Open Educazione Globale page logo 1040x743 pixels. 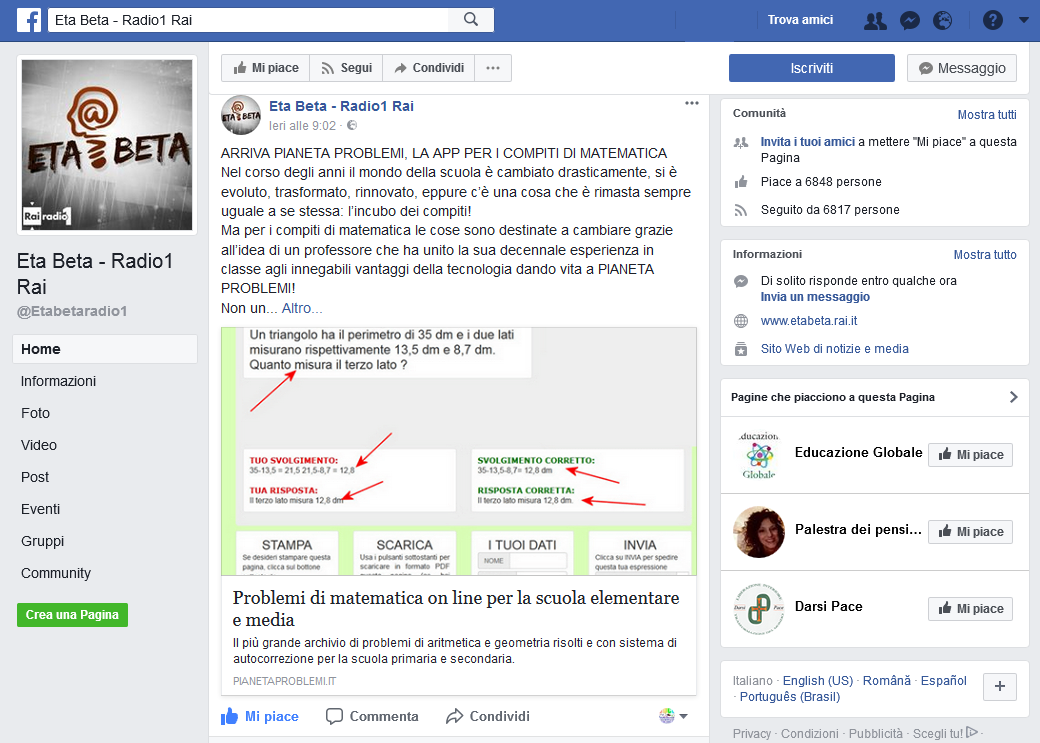pyautogui.click(x=759, y=455)
